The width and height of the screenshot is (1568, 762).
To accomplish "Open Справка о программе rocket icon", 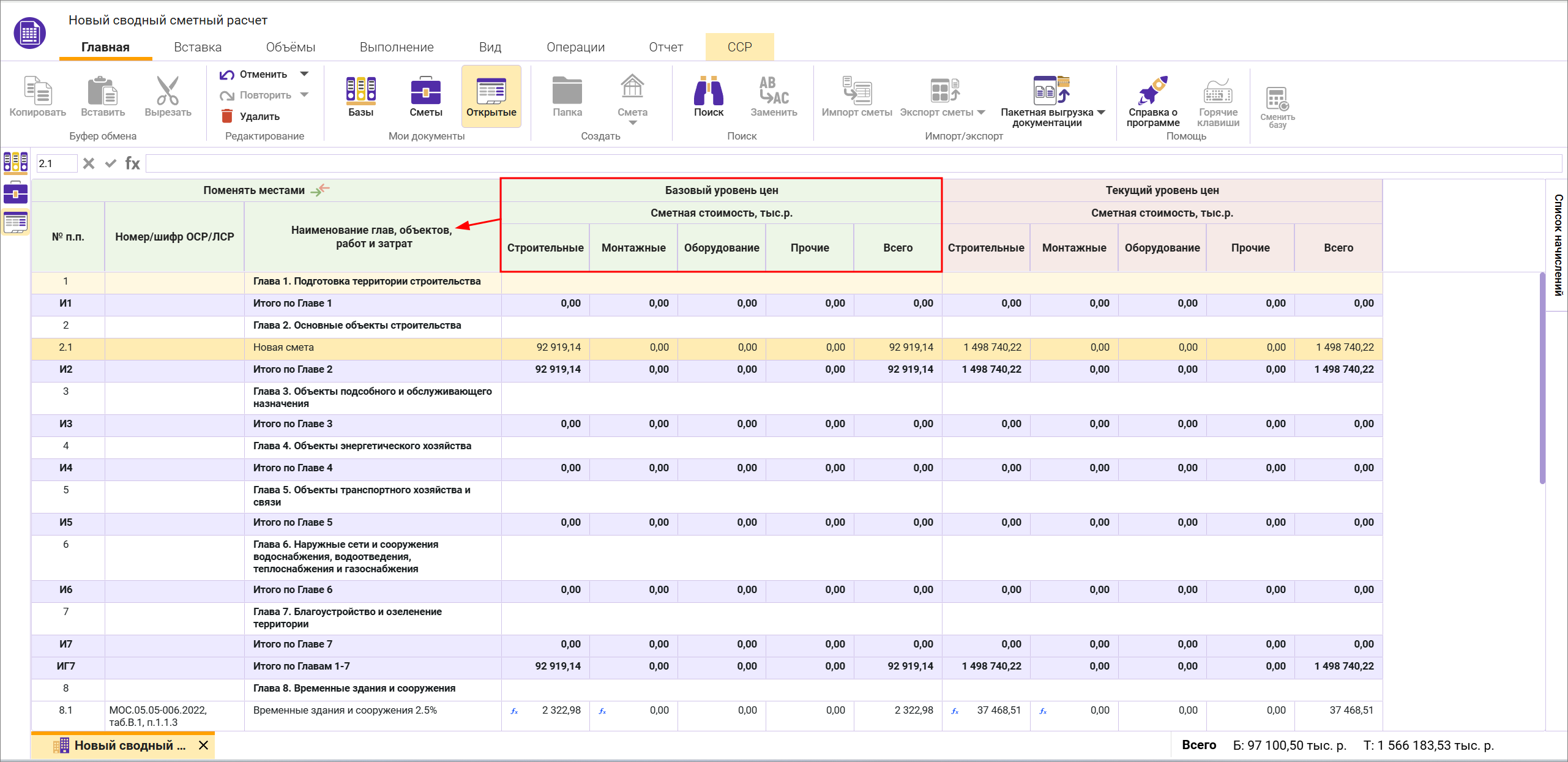I will (x=1152, y=91).
